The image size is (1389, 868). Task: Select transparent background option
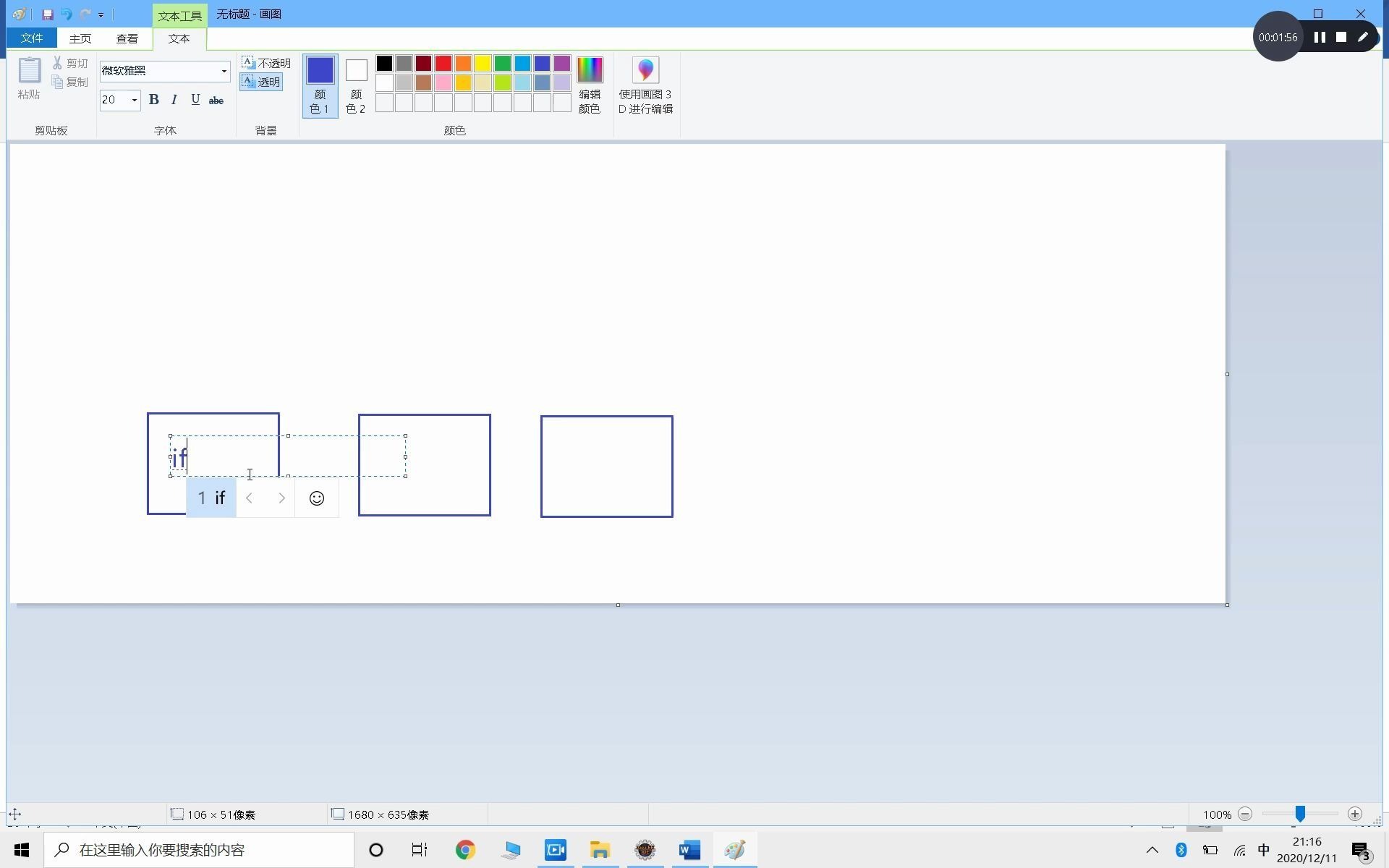point(261,82)
